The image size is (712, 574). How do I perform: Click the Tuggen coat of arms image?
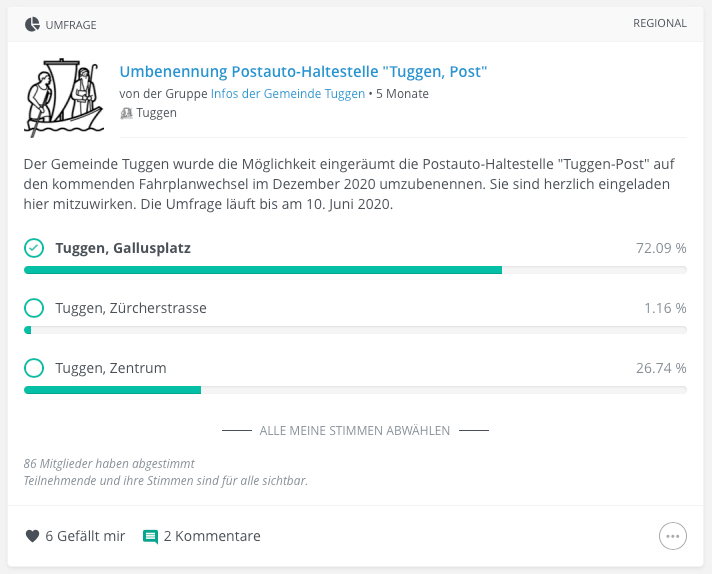(x=64, y=98)
